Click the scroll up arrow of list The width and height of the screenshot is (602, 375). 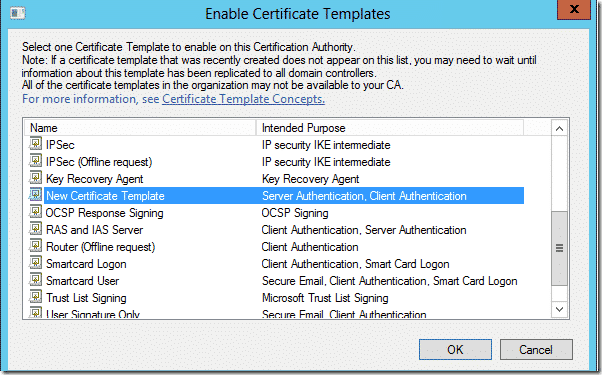[559, 129]
